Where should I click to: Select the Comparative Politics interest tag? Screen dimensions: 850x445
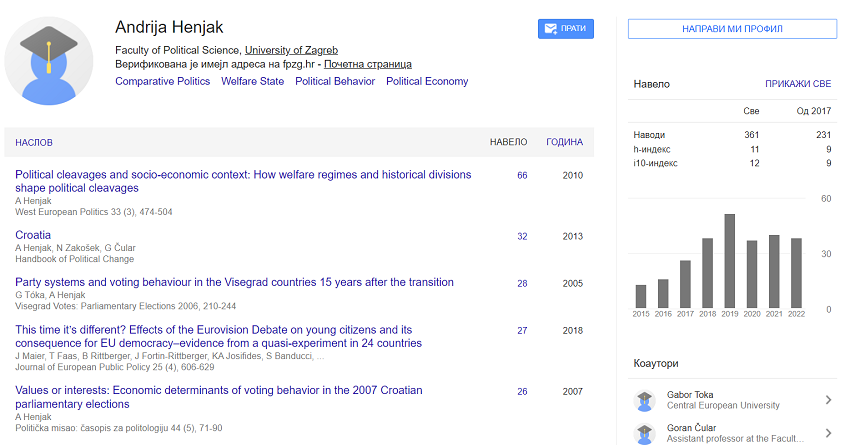tap(163, 82)
